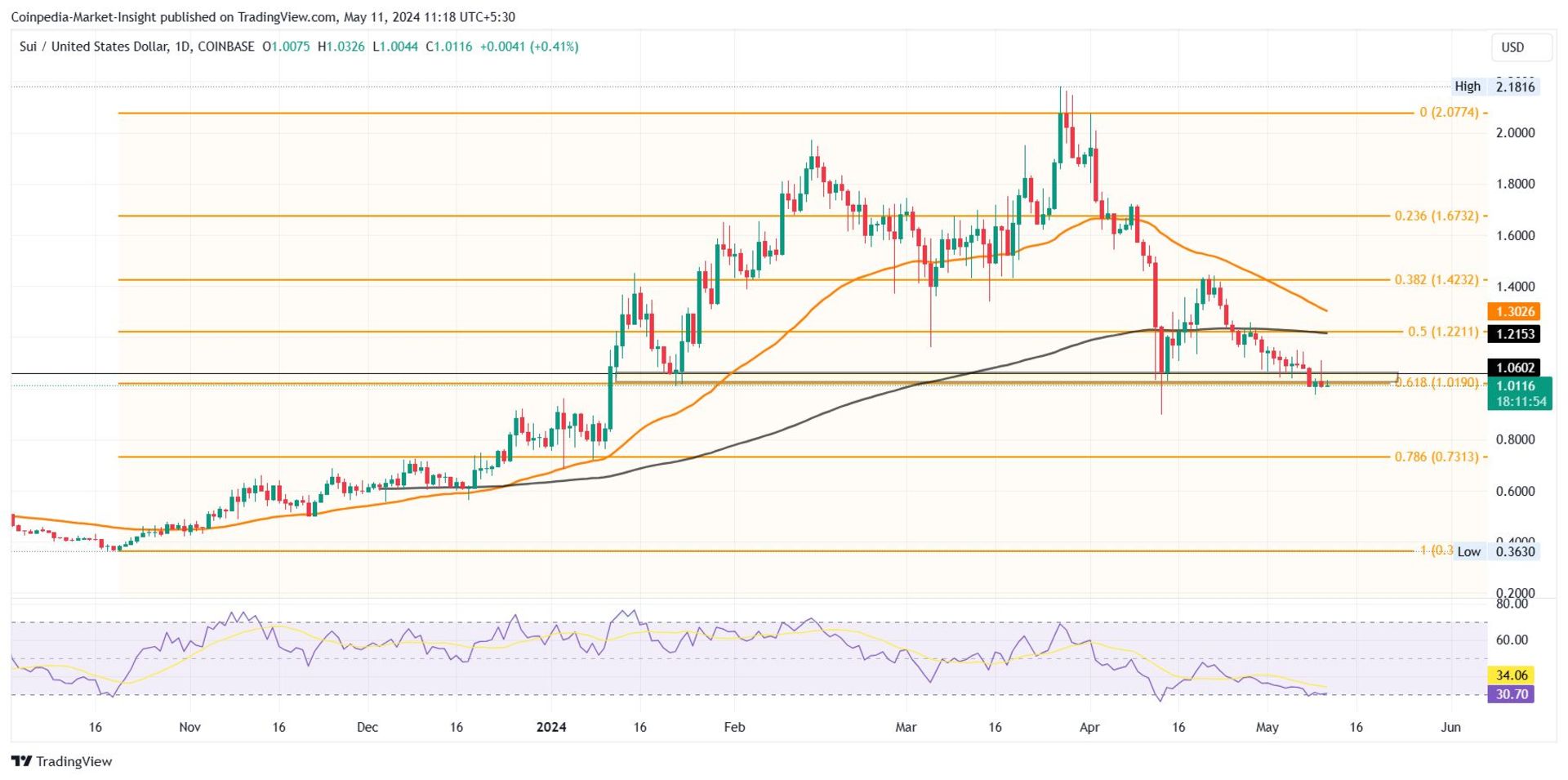Click the 2.0000 price scale value
The width and height of the screenshot is (1568, 780).
(1515, 133)
